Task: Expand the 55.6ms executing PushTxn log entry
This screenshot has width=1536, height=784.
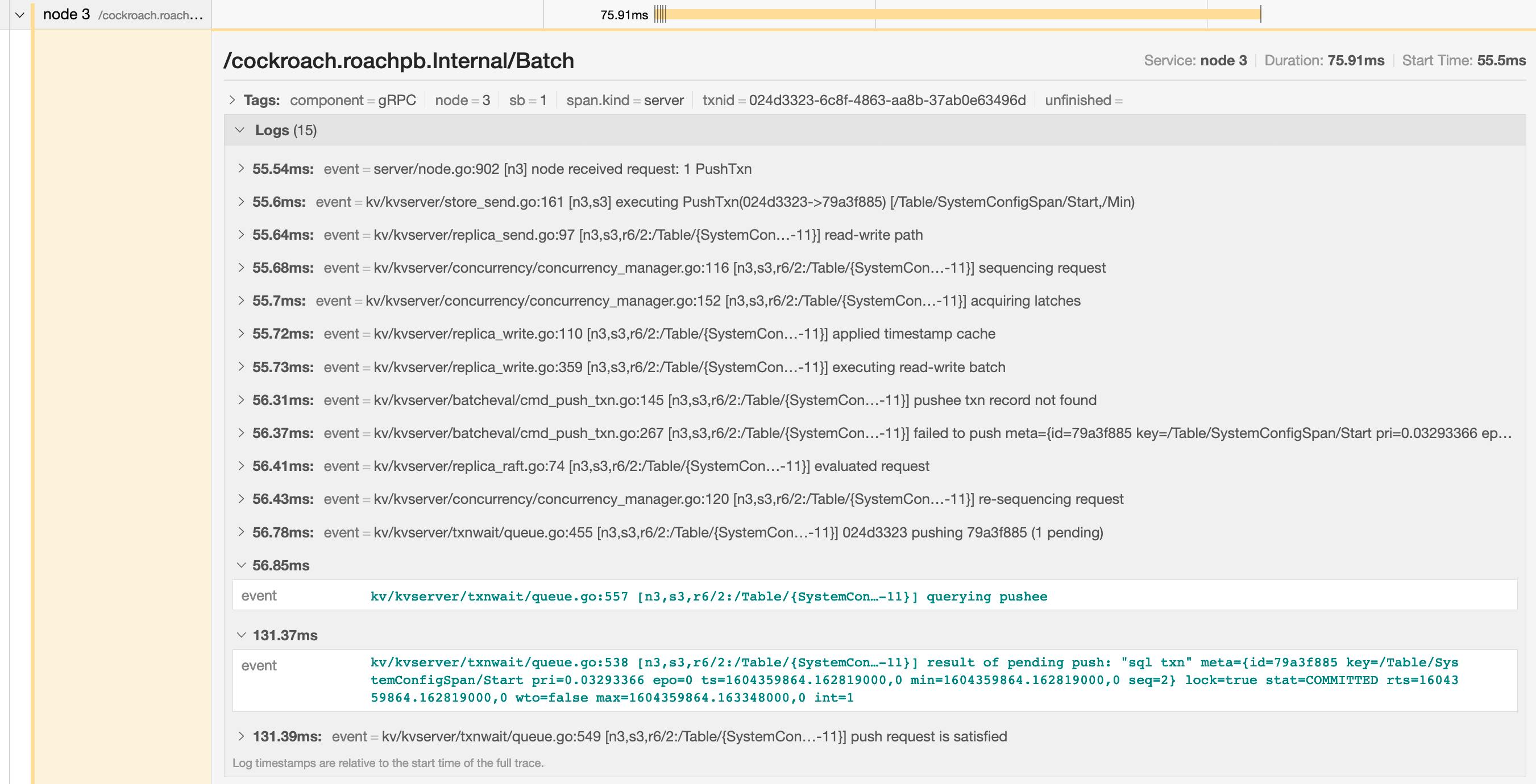Action: (241, 202)
